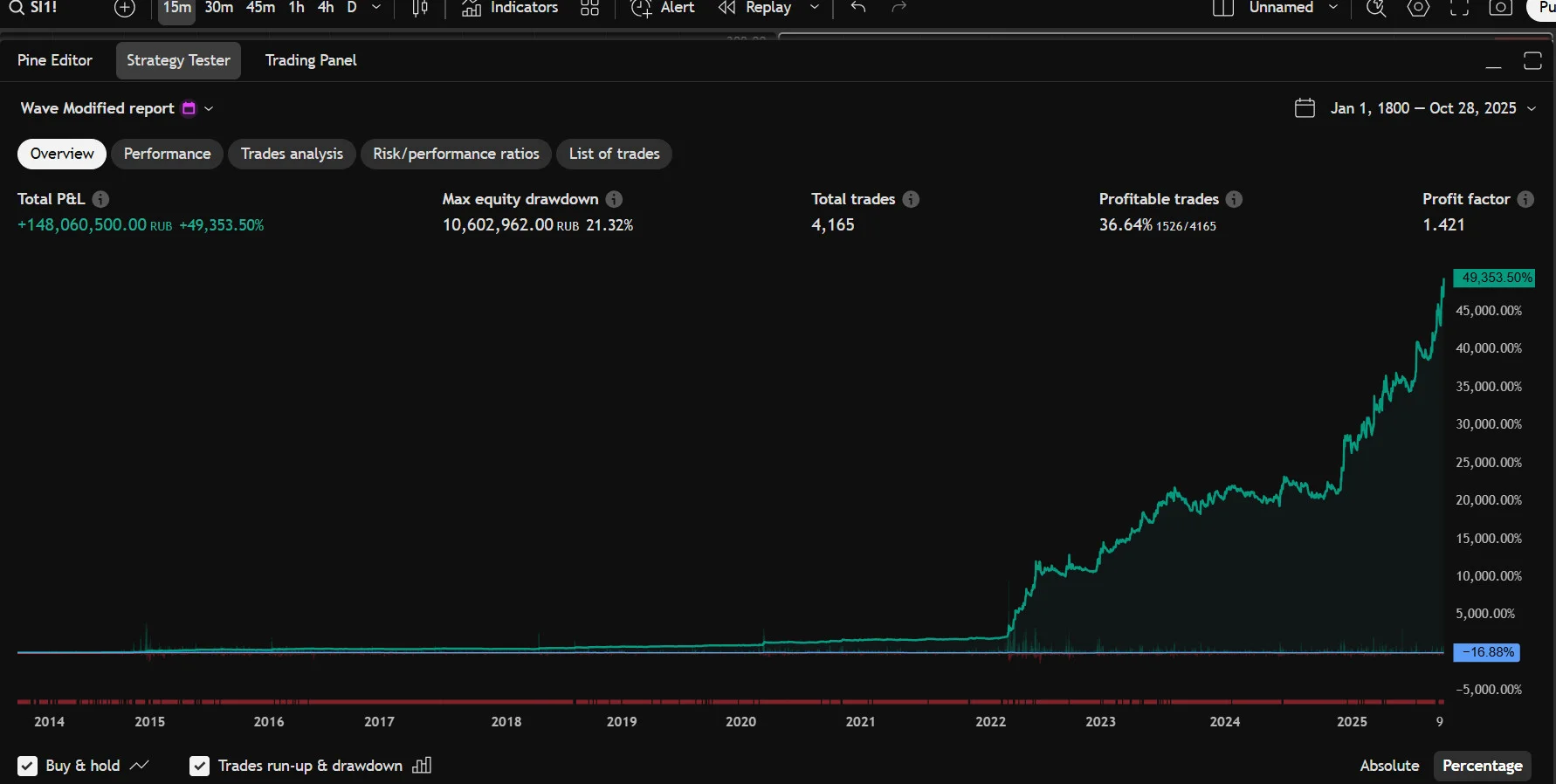Uncheck Trades run-up & drawdown checkbox
The width and height of the screenshot is (1556, 784).
pyautogui.click(x=200, y=766)
